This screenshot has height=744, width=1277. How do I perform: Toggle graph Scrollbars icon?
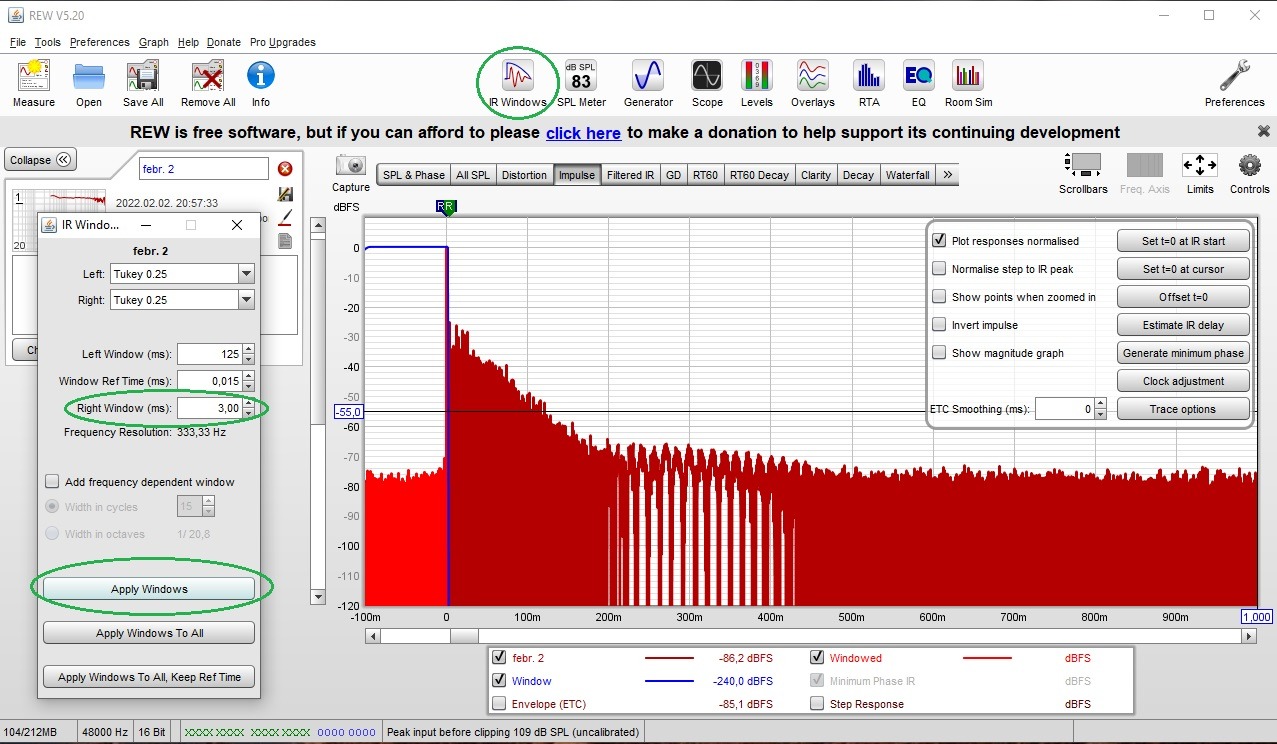pyautogui.click(x=1083, y=165)
